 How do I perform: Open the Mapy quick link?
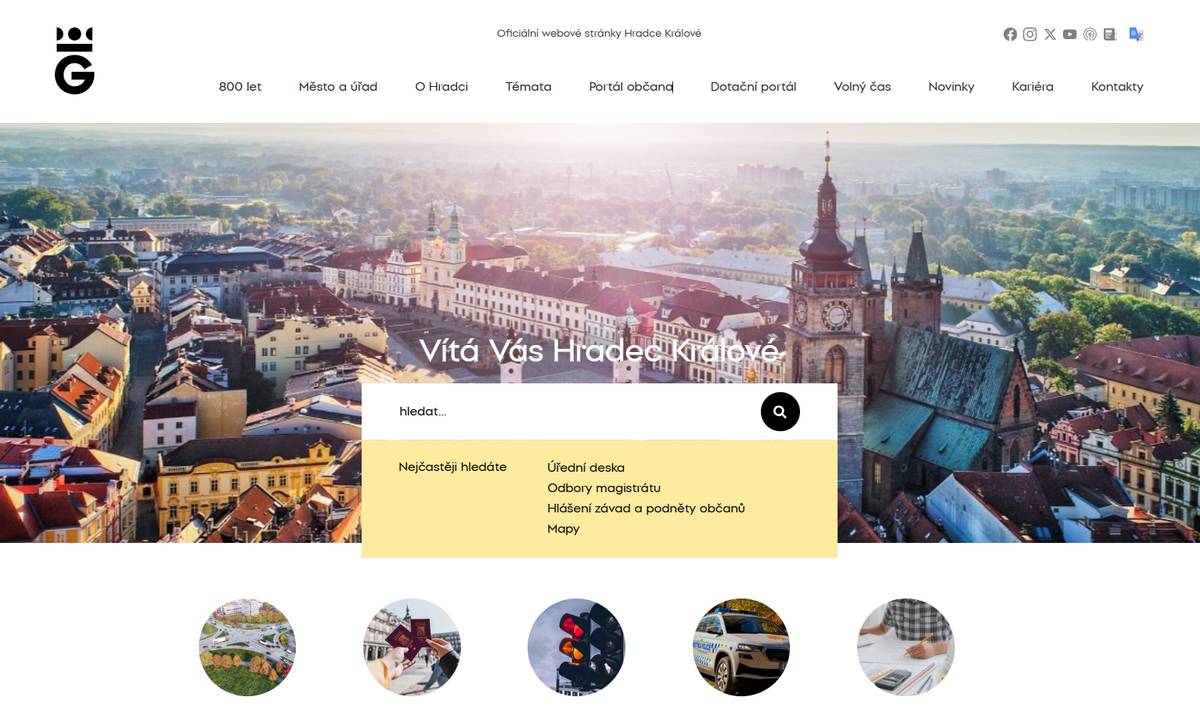(x=563, y=528)
